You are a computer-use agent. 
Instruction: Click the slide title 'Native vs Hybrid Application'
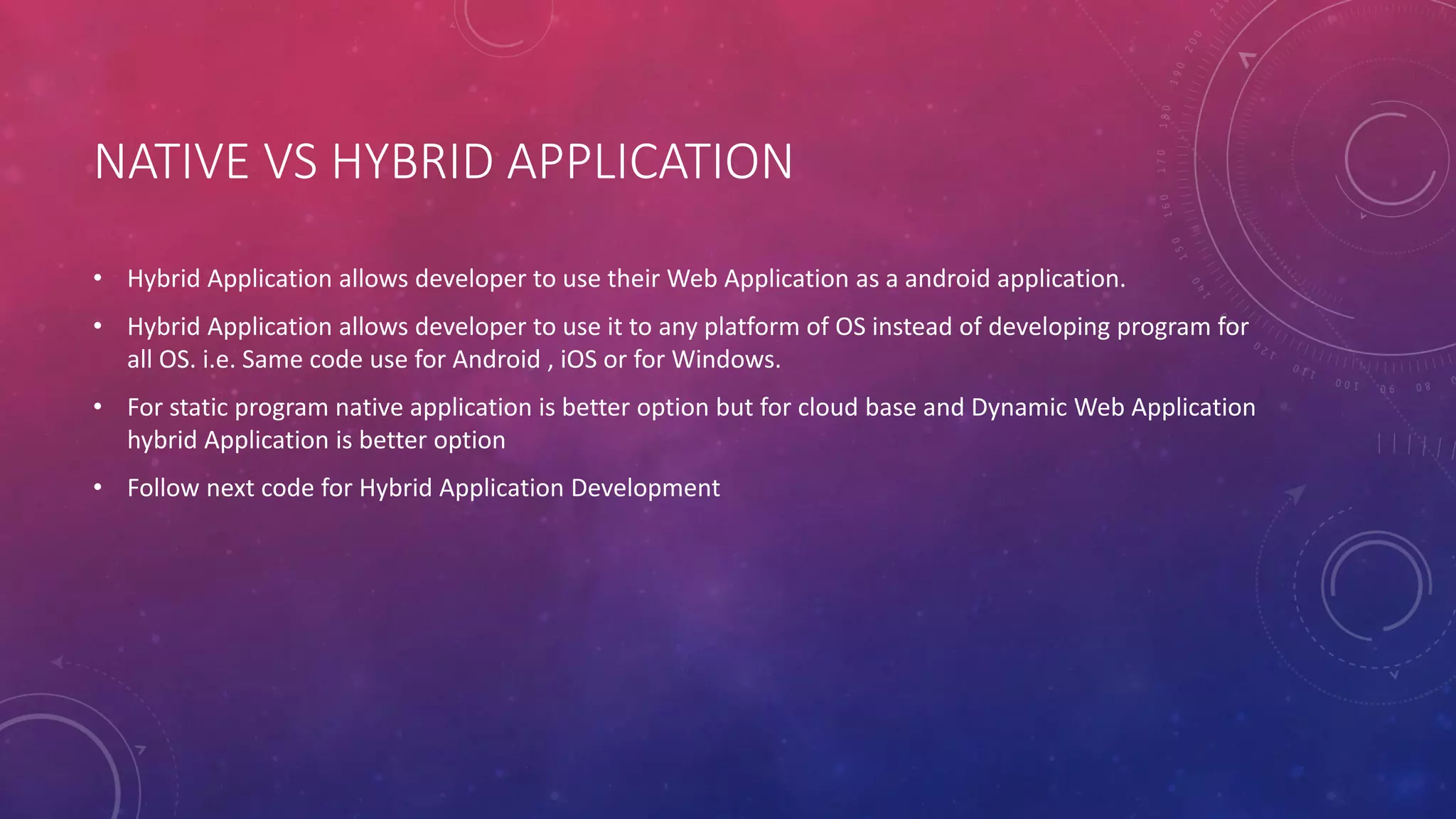click(x=443, y=162)
